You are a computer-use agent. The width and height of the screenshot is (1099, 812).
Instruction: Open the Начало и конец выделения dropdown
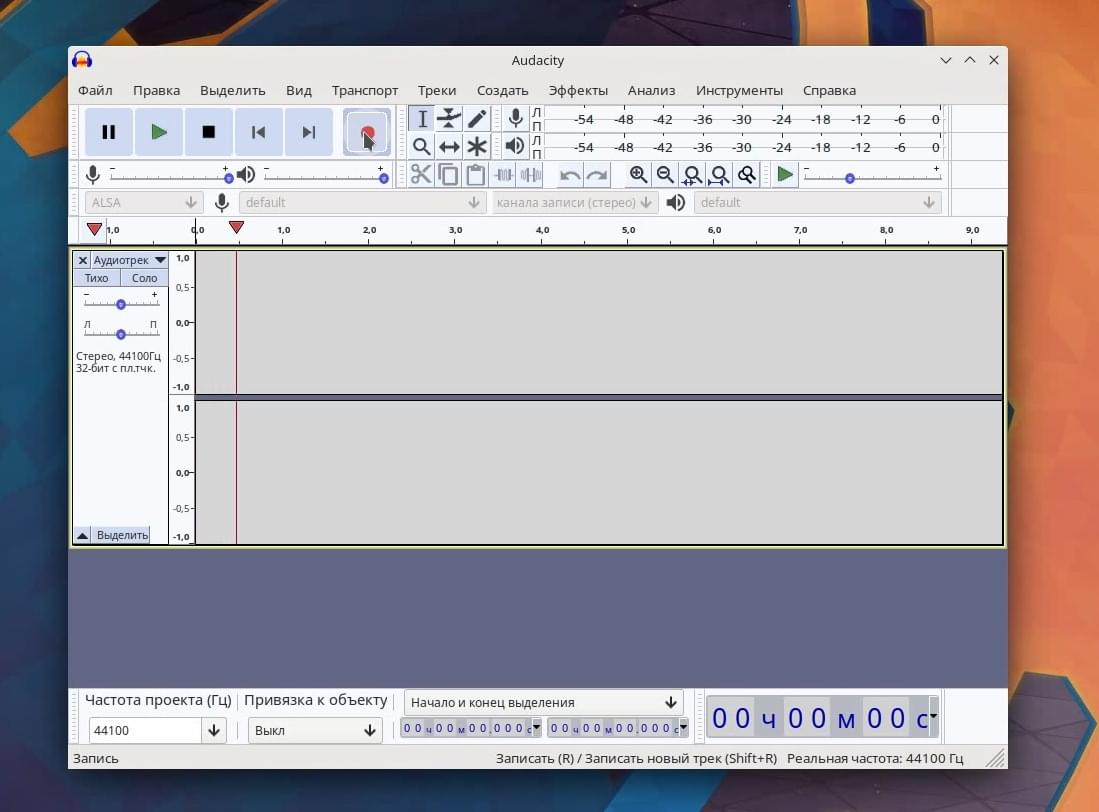point(544,702)
